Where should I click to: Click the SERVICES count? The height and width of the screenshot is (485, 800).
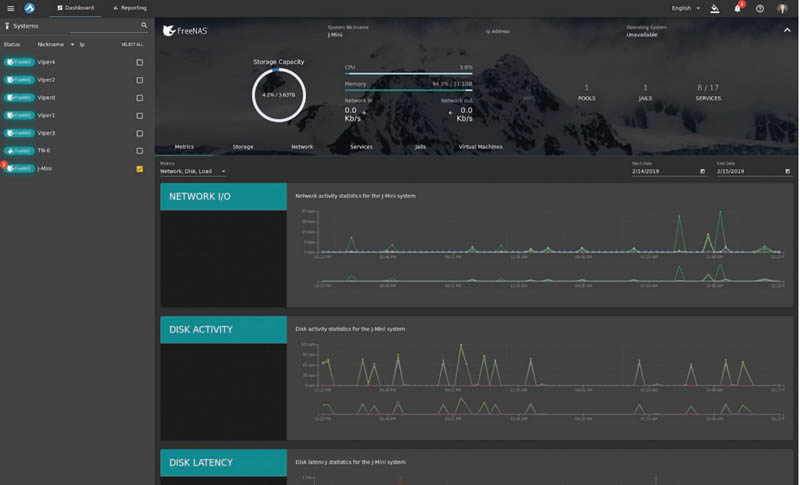pos(708,92)
